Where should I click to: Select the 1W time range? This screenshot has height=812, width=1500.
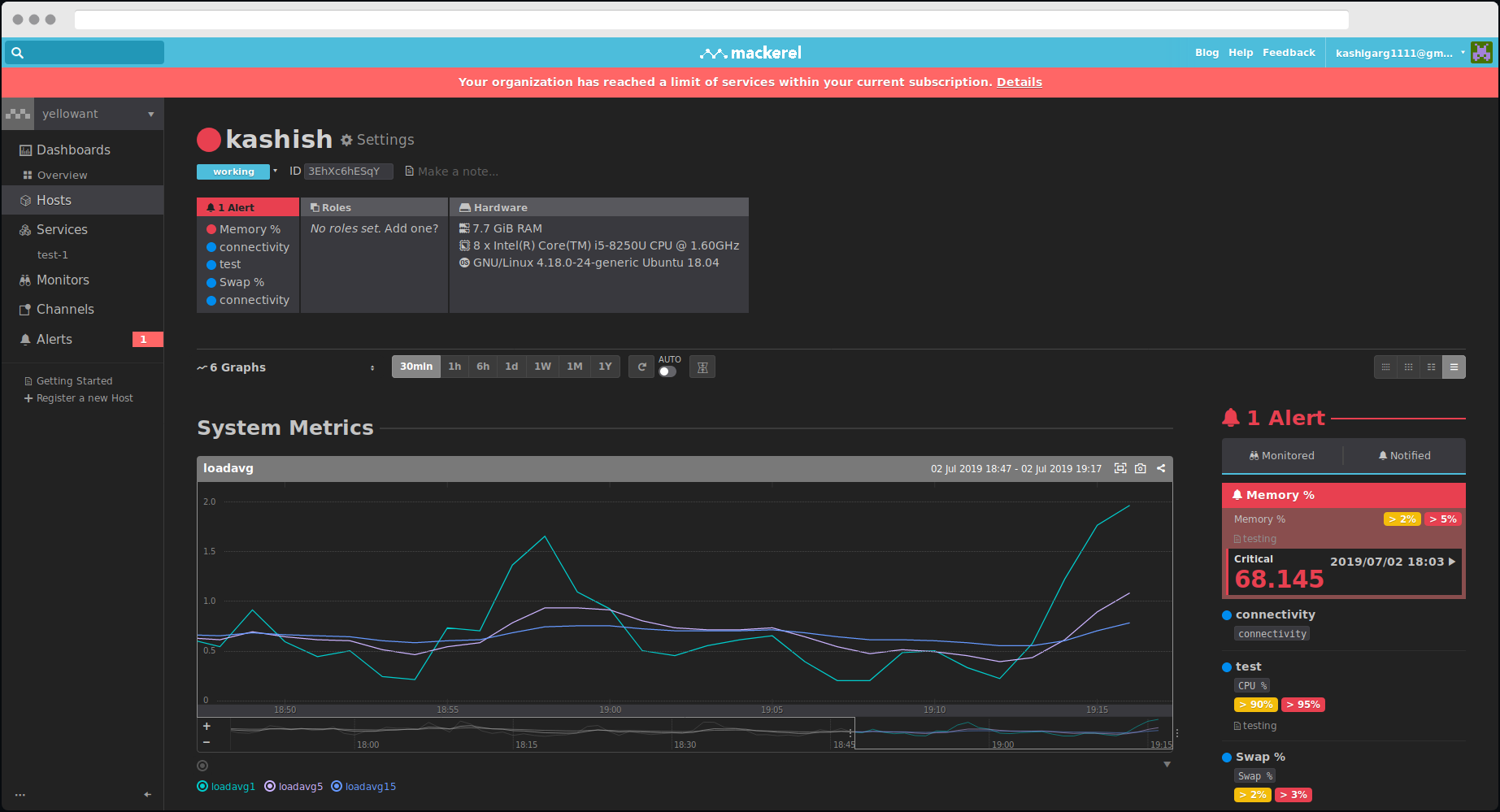click(542, 367)
